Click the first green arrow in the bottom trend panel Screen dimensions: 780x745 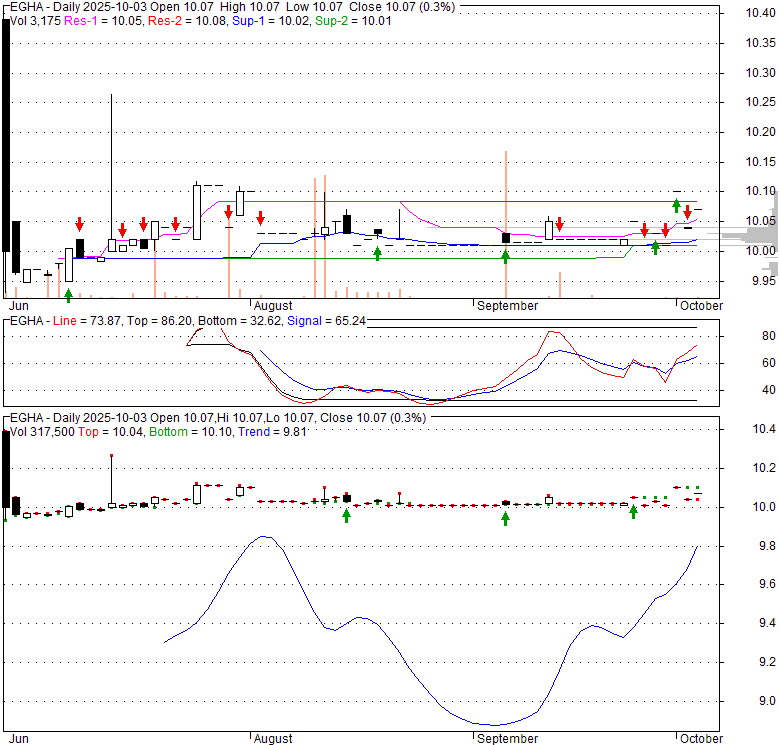[346, 515]
